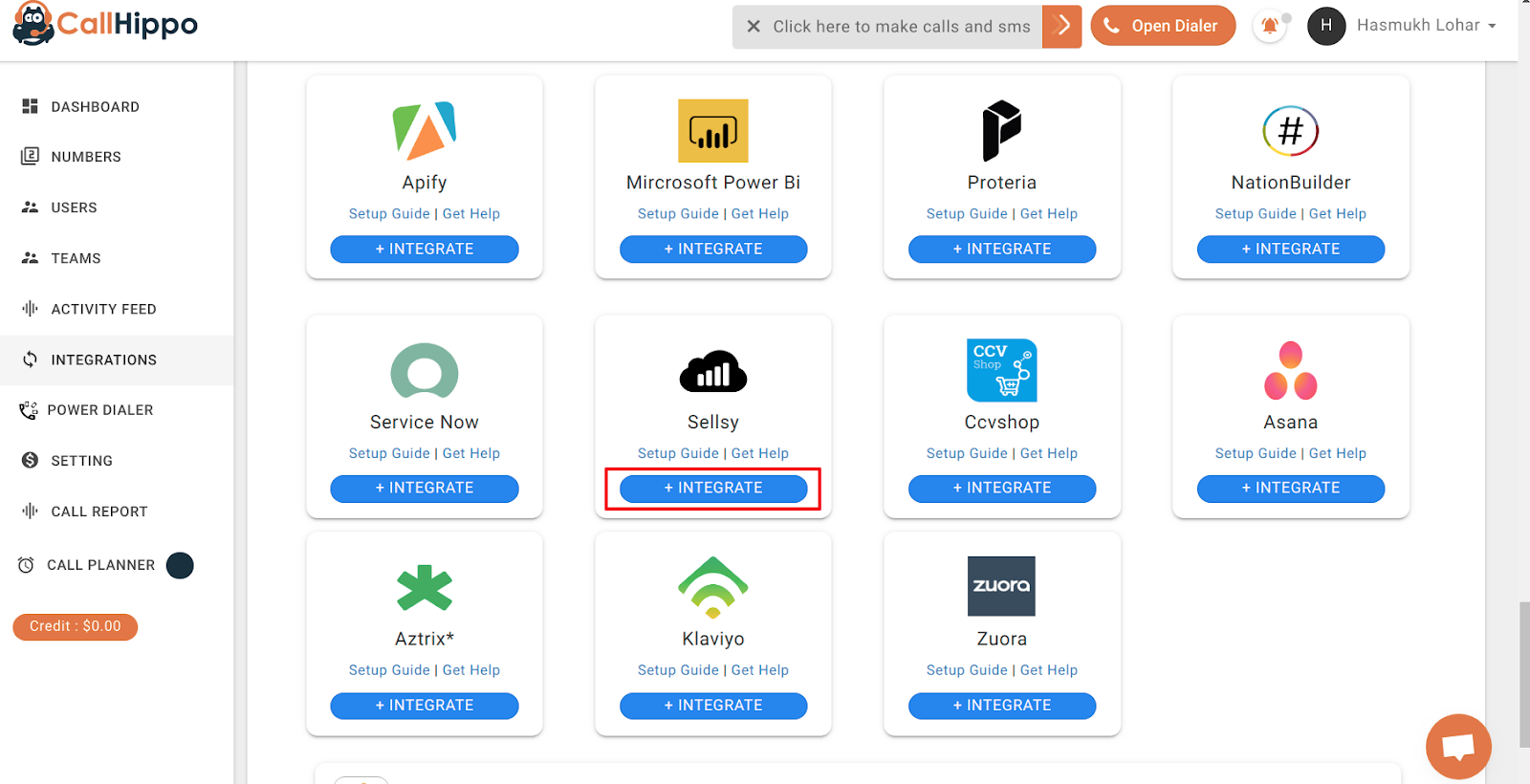Integrate the Sellsy app

[x=713, y=489]
